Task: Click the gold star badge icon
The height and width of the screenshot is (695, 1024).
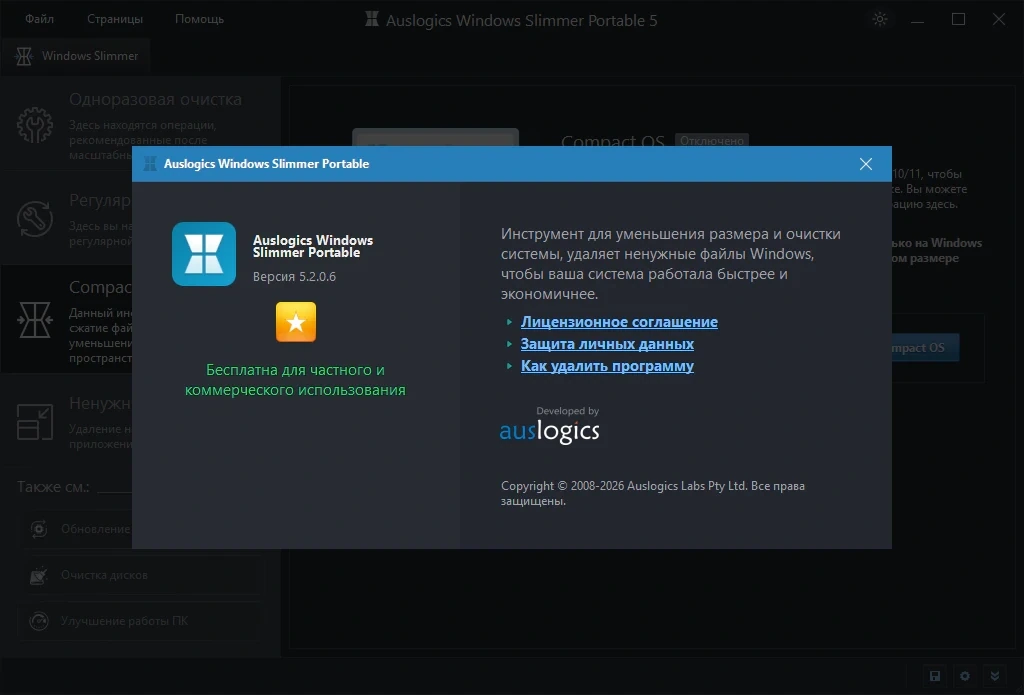Action: 296,322
